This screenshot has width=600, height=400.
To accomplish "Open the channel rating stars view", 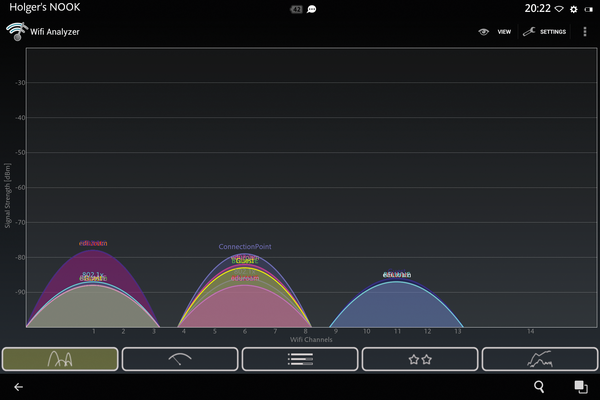I will (x=420, y=359).
